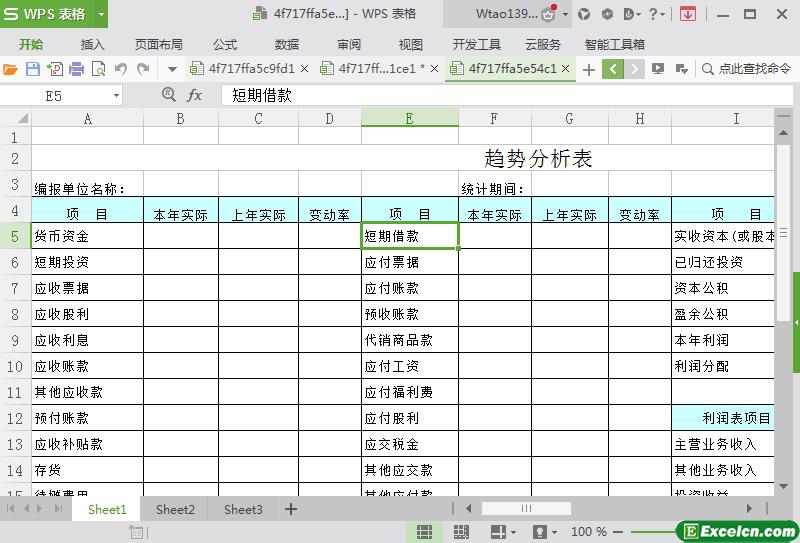Add a new document tab
This screenshot has height=543, width=800.
tap(589, 69)
